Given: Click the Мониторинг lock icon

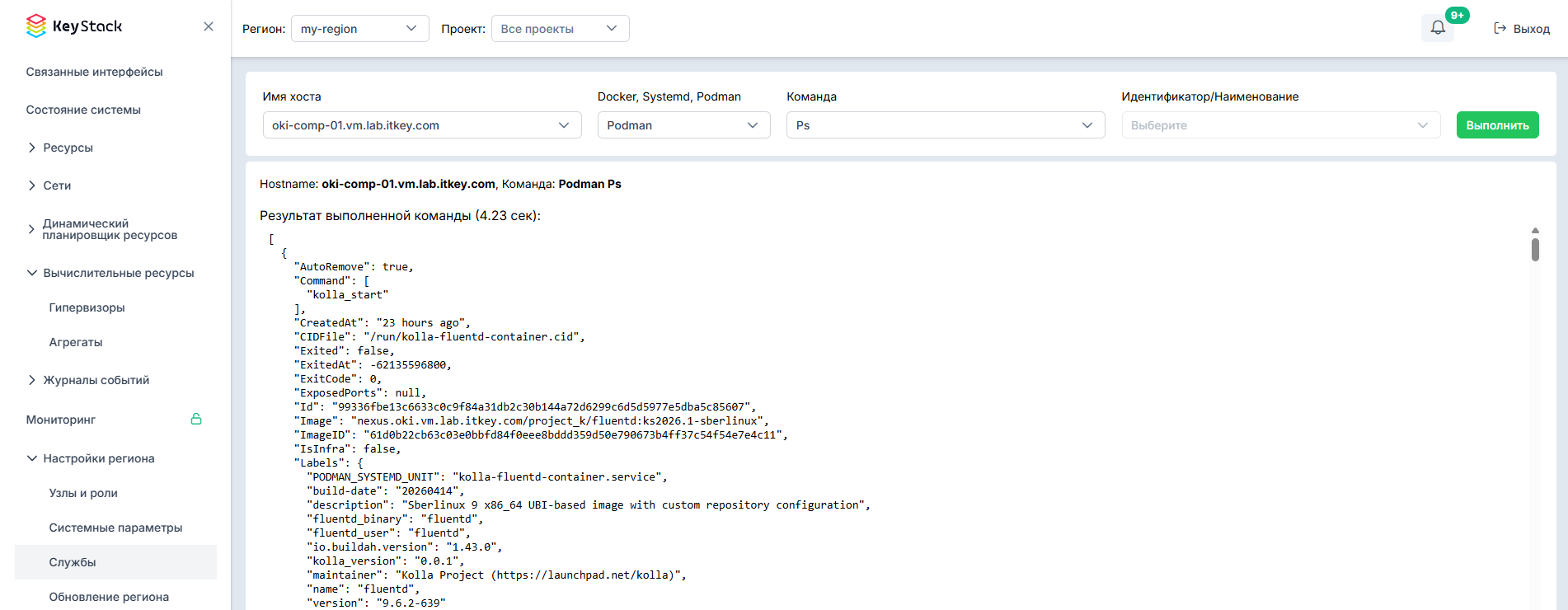Looking at the screenshot, I should click(x=196, y=419).
